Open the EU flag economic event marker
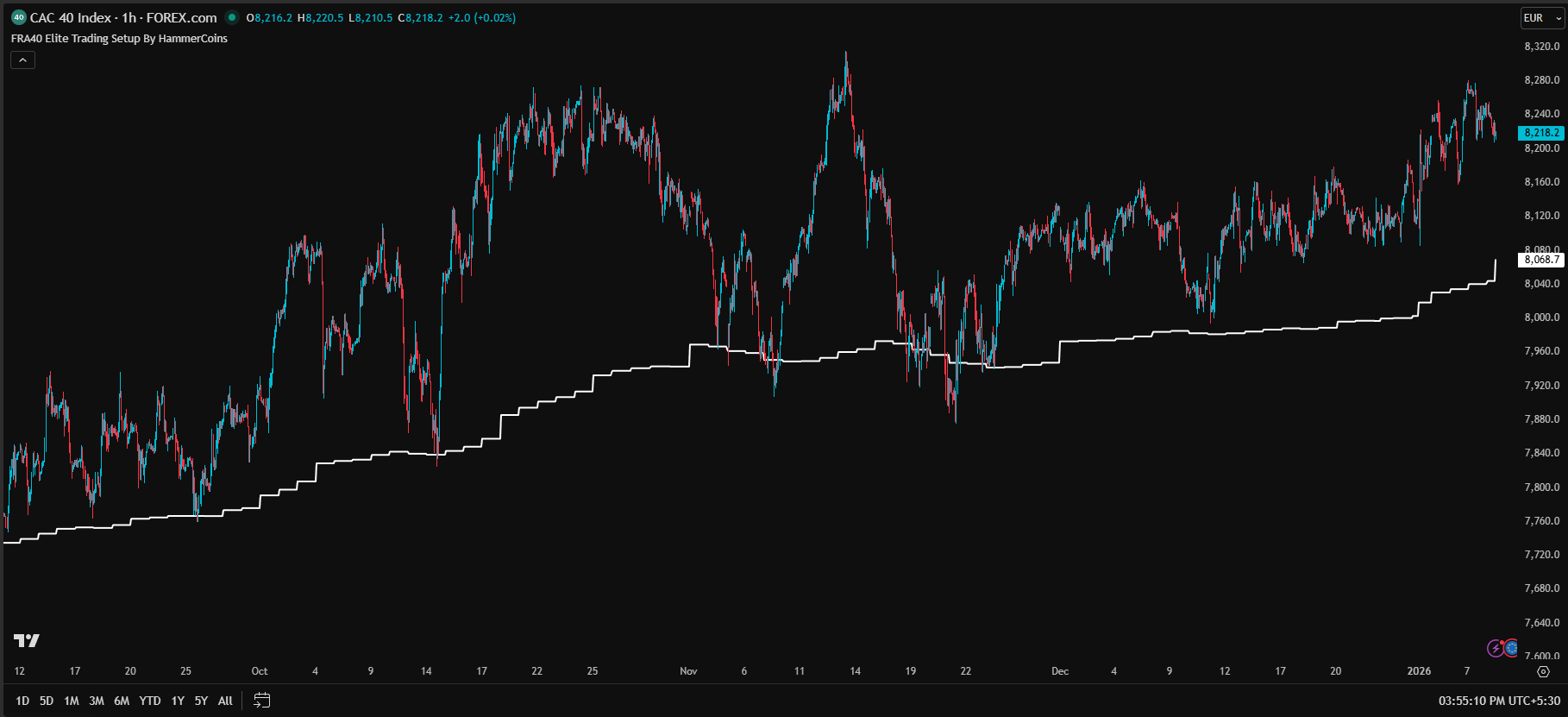1568x717 pixels. coord(1511,647)
